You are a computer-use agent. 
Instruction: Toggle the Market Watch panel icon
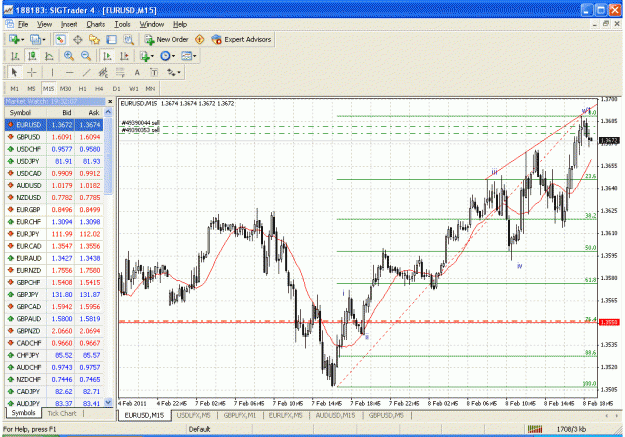click(x=60, y=39)
